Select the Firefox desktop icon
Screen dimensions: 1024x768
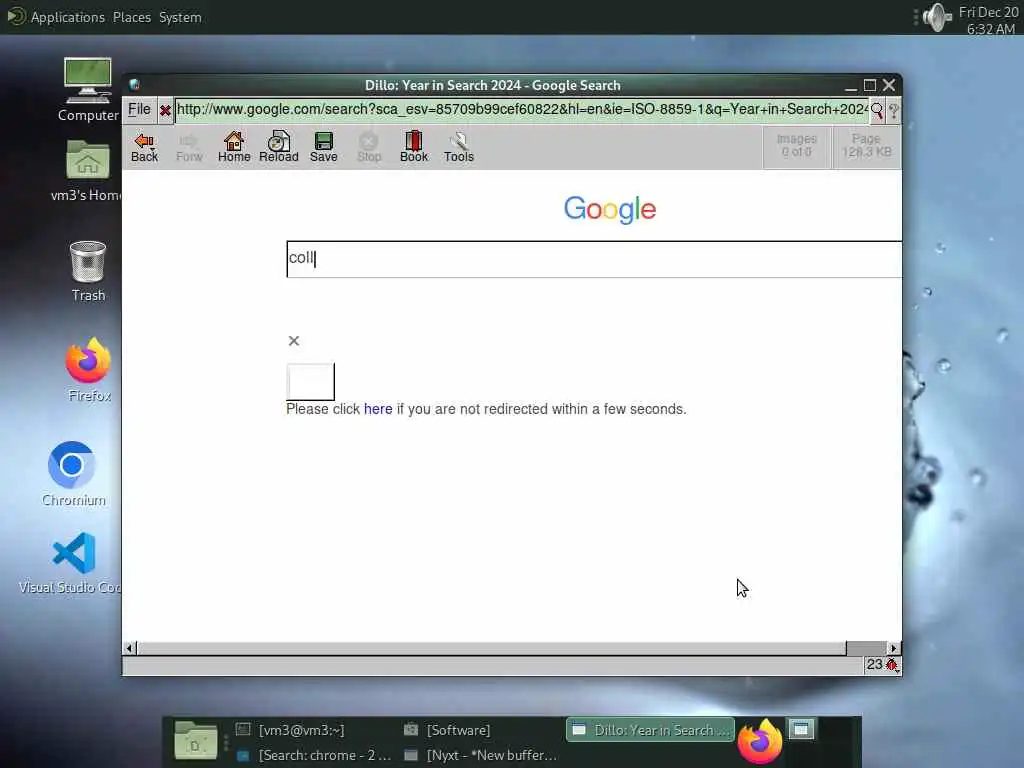click(89, 370)
